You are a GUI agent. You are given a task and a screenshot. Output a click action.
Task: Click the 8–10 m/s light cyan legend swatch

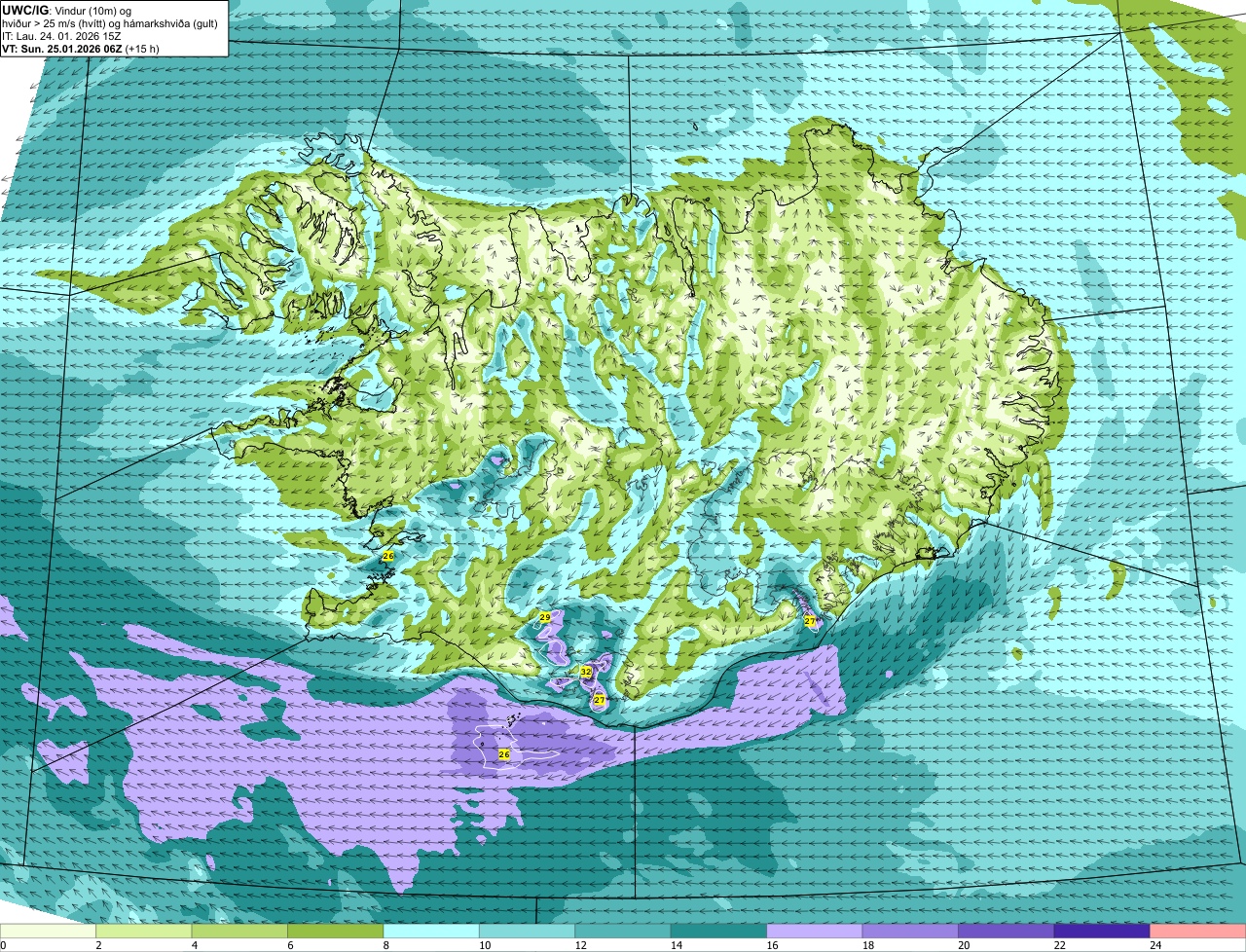pos(431,931)
